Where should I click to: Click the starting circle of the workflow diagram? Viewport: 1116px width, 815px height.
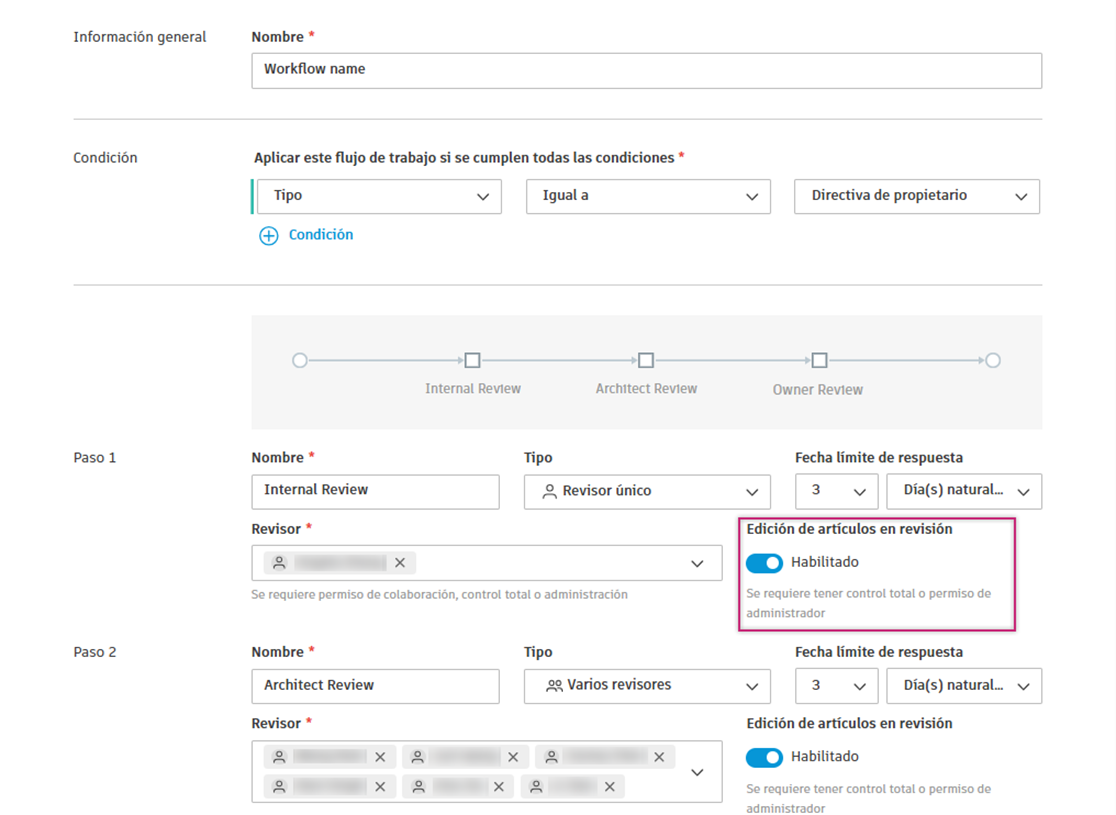[x=300, y=360]
